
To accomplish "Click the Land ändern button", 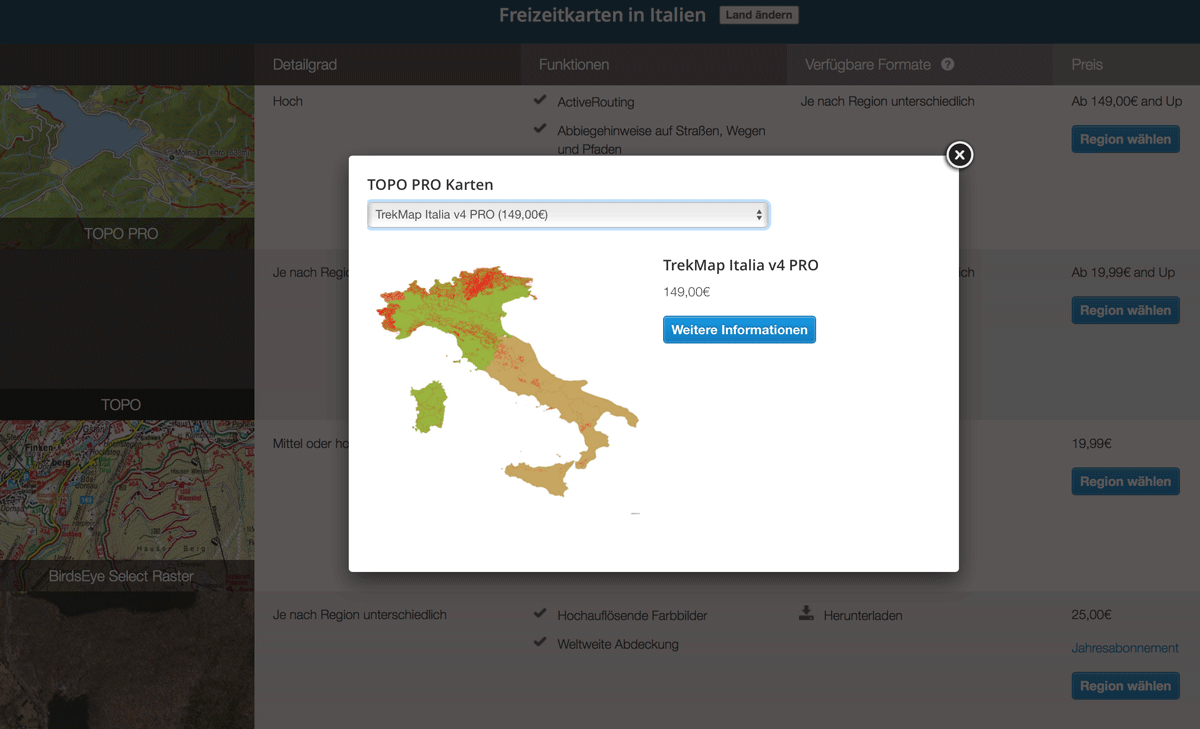I will coord(758,15).
